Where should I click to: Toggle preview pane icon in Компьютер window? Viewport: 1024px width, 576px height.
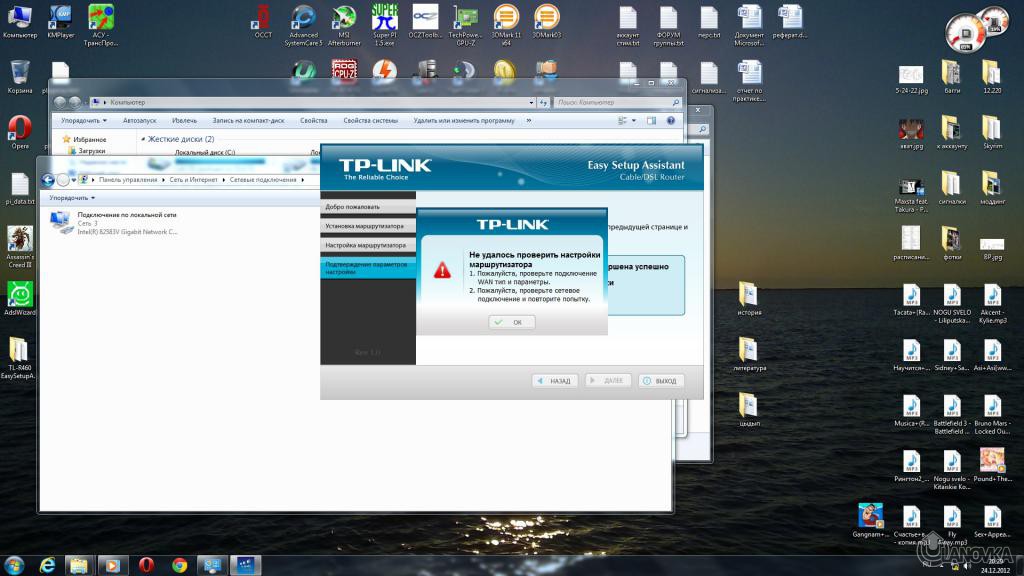(x=651, y=121)
